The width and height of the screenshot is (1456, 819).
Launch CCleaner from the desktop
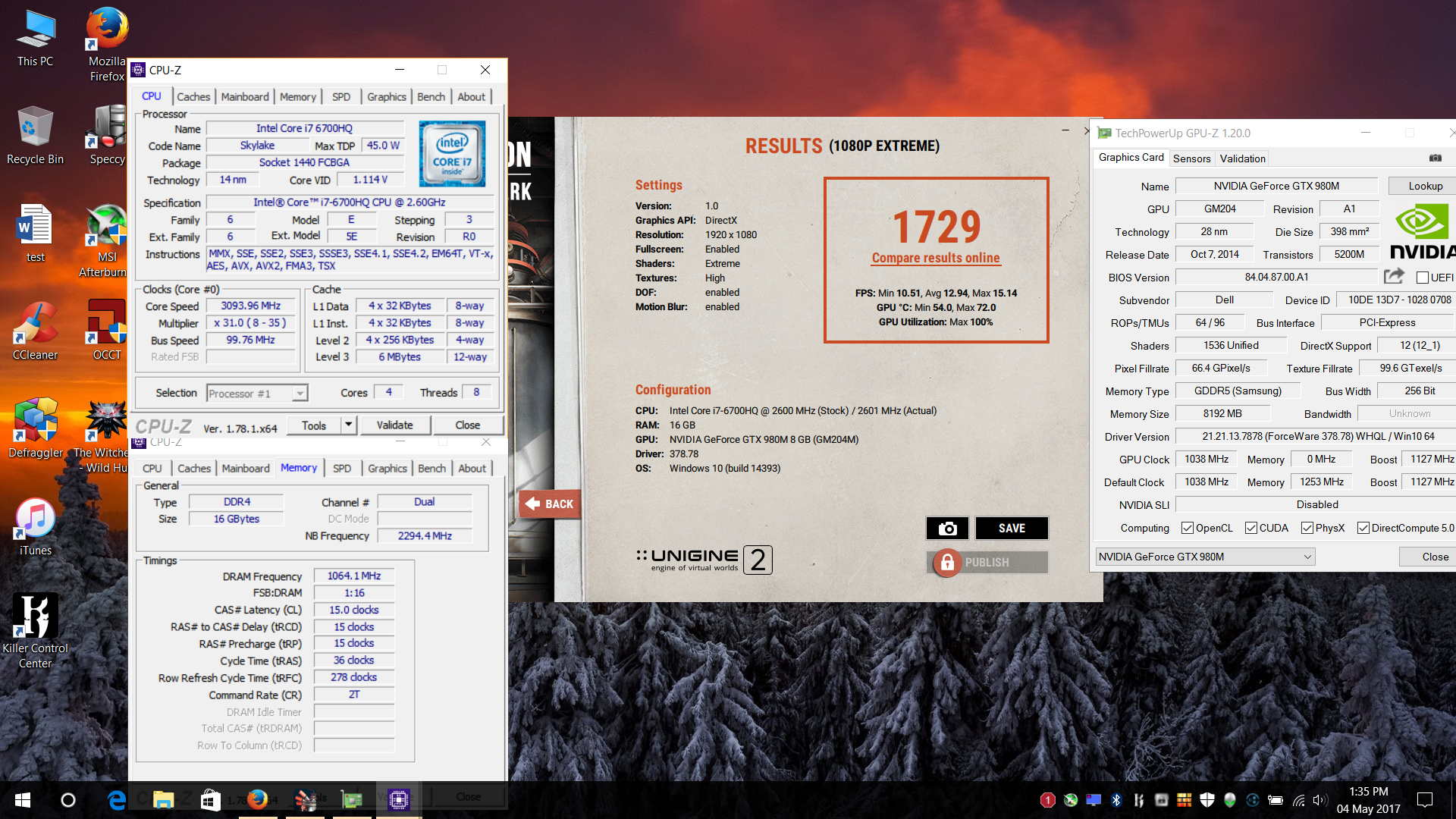click(35, 331)
